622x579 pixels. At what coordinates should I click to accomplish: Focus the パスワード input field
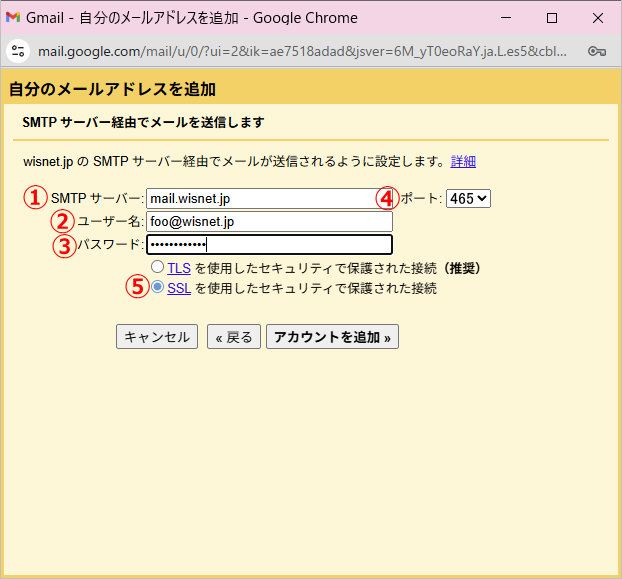point(269,244)
